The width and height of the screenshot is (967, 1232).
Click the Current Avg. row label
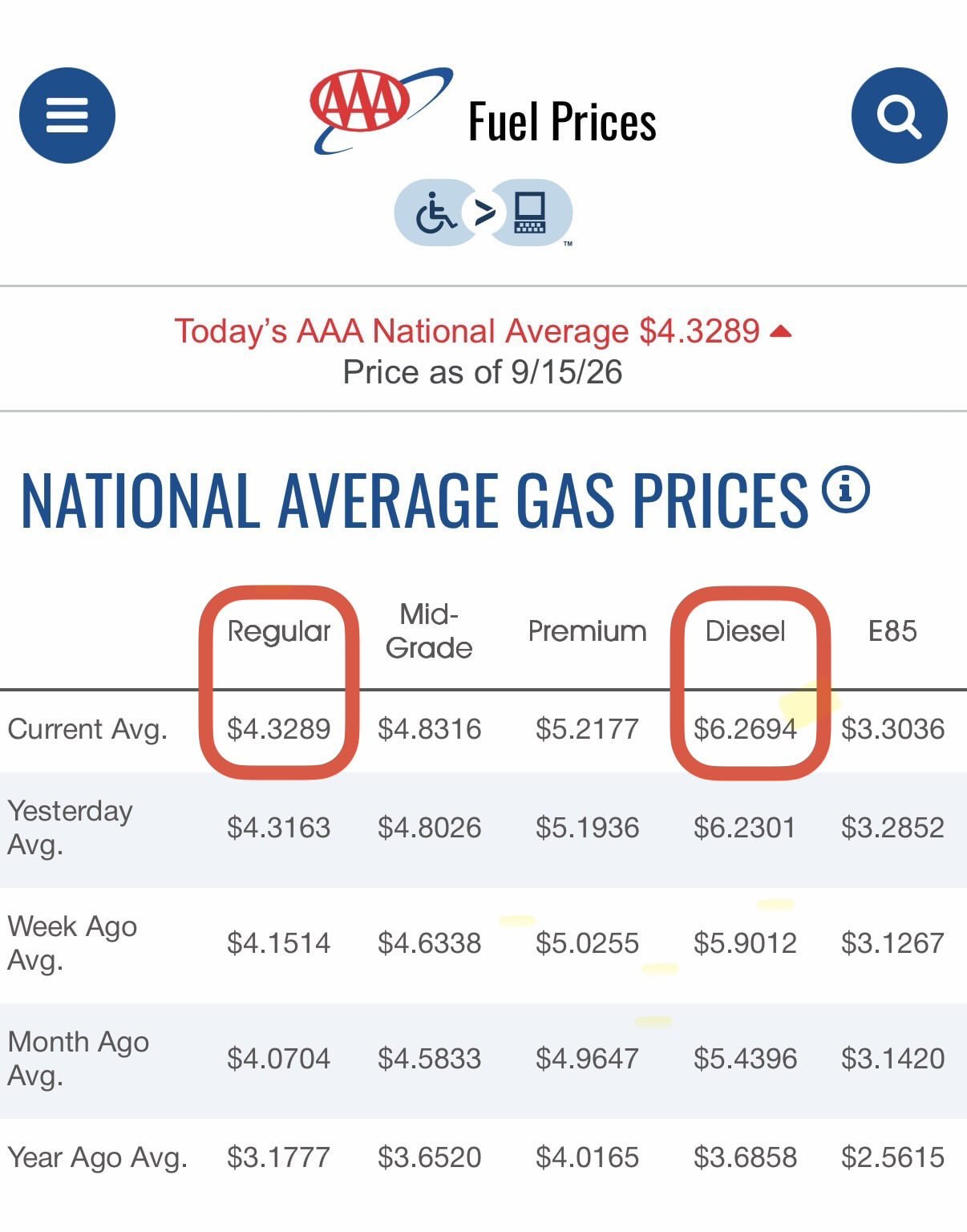click(87, 729)
